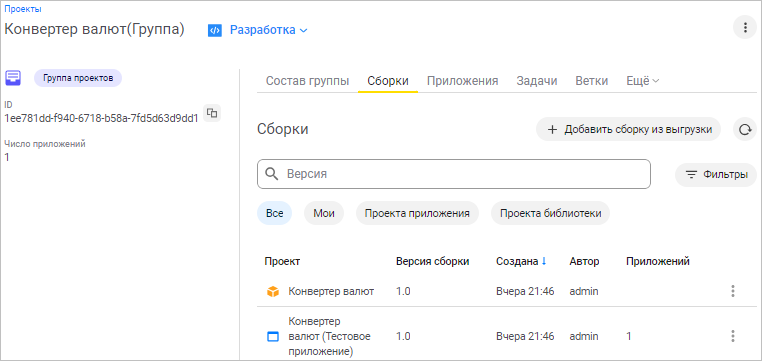Sort by Версия сборки column header
762x361 pixels.
433,261
